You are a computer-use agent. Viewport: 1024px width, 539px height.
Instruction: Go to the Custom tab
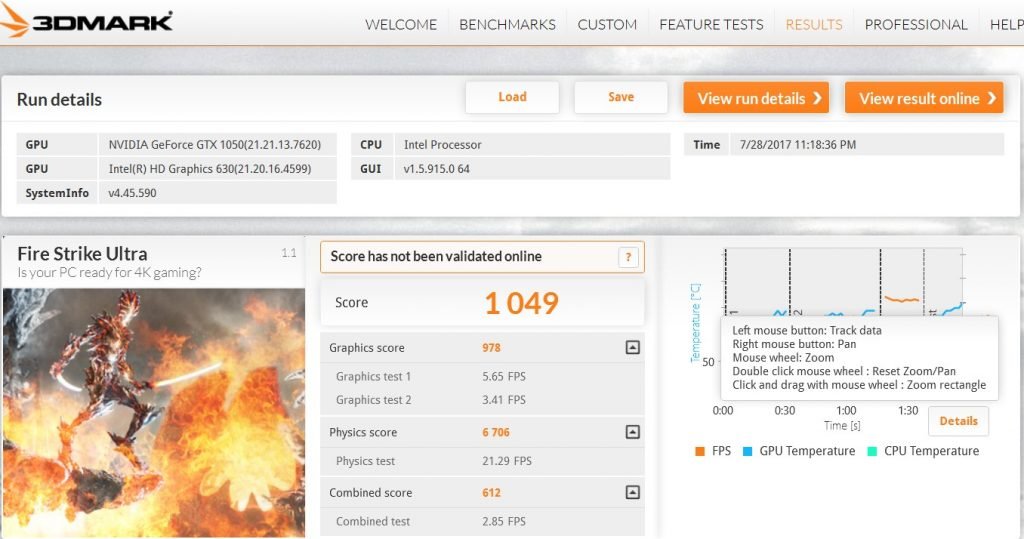tap(607, 25)
